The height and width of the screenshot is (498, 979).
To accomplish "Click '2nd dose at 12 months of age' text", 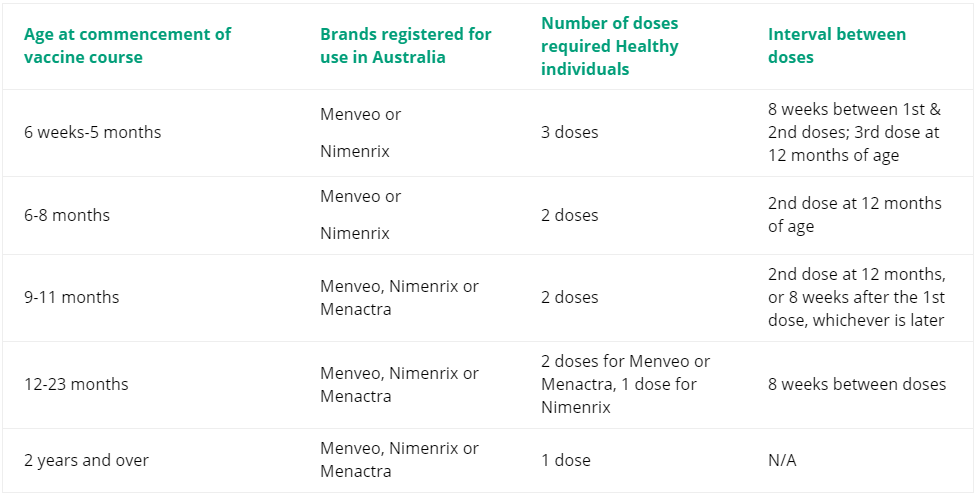I will click(x=855, y=215).
